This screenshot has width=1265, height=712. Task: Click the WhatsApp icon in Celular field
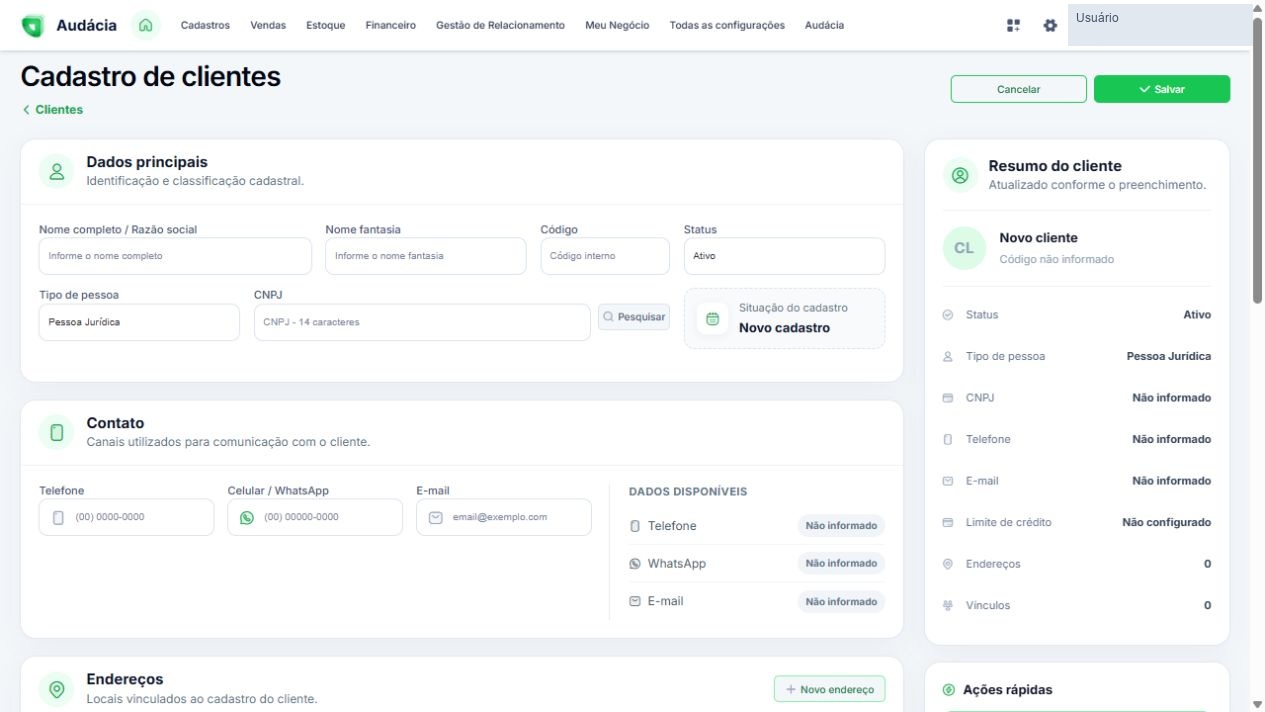[247, 518]
